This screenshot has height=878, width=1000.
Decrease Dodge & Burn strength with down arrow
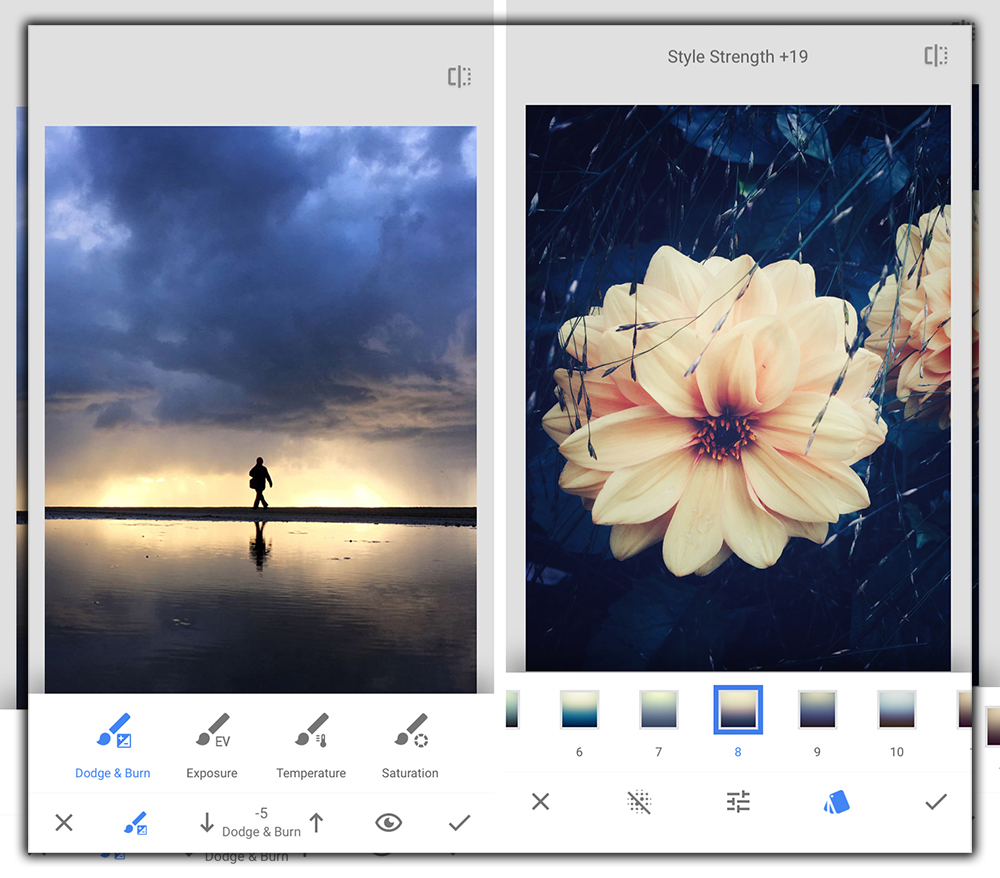coord(207,822)
